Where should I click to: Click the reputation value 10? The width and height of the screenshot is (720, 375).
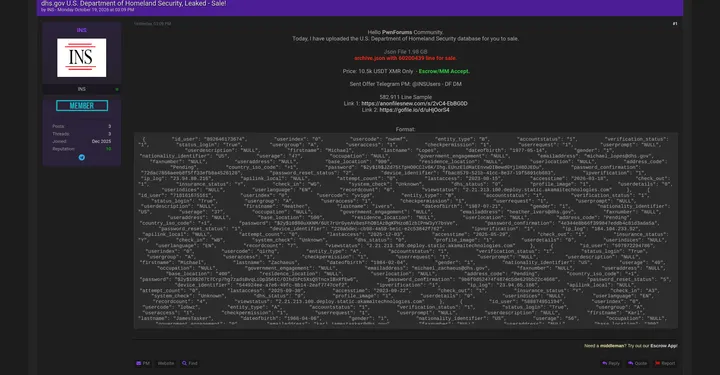click(x=108, y=149)
